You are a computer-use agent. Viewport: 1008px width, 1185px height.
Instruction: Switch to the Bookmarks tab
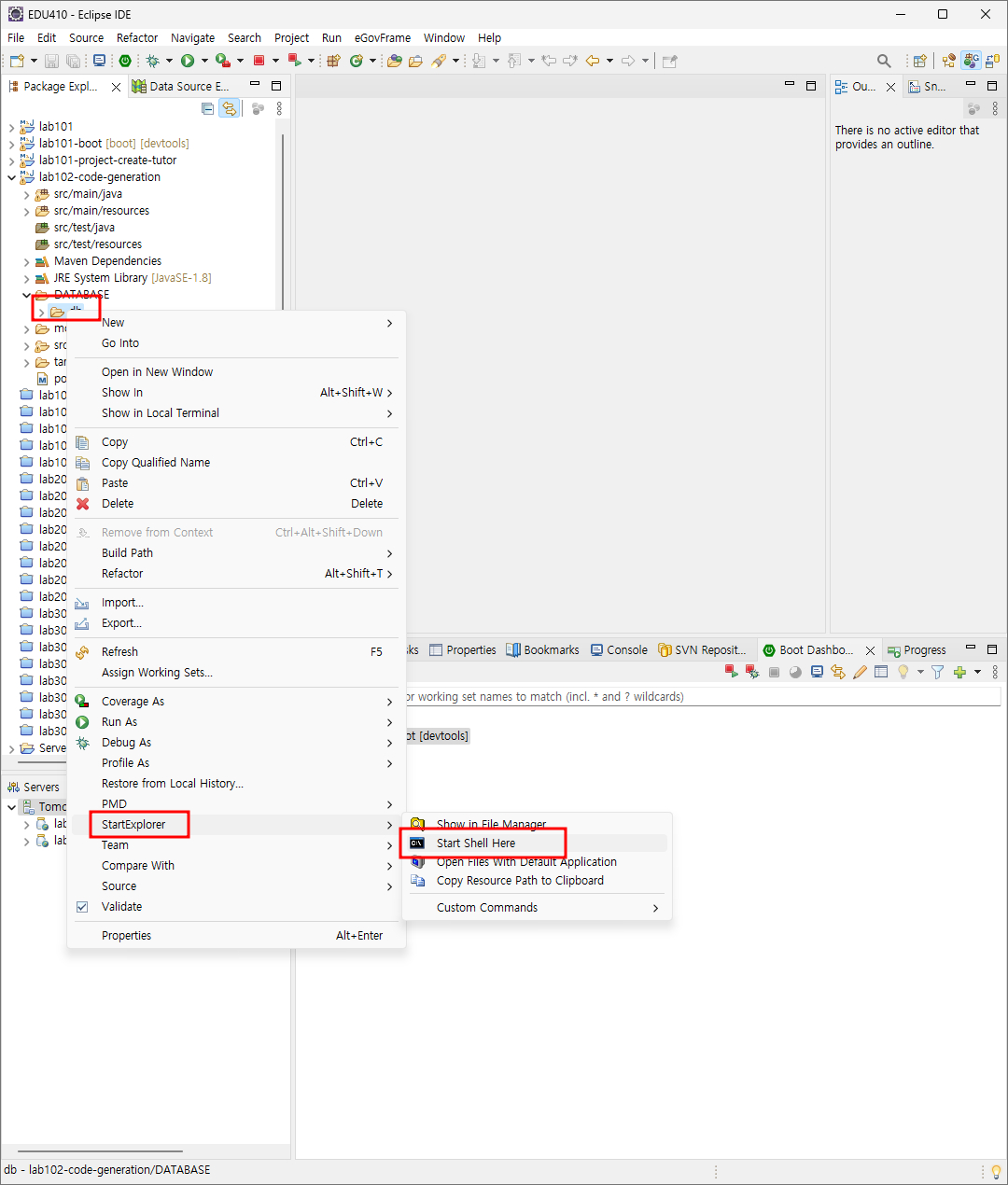pyautogui.click(x=543, y=650)
